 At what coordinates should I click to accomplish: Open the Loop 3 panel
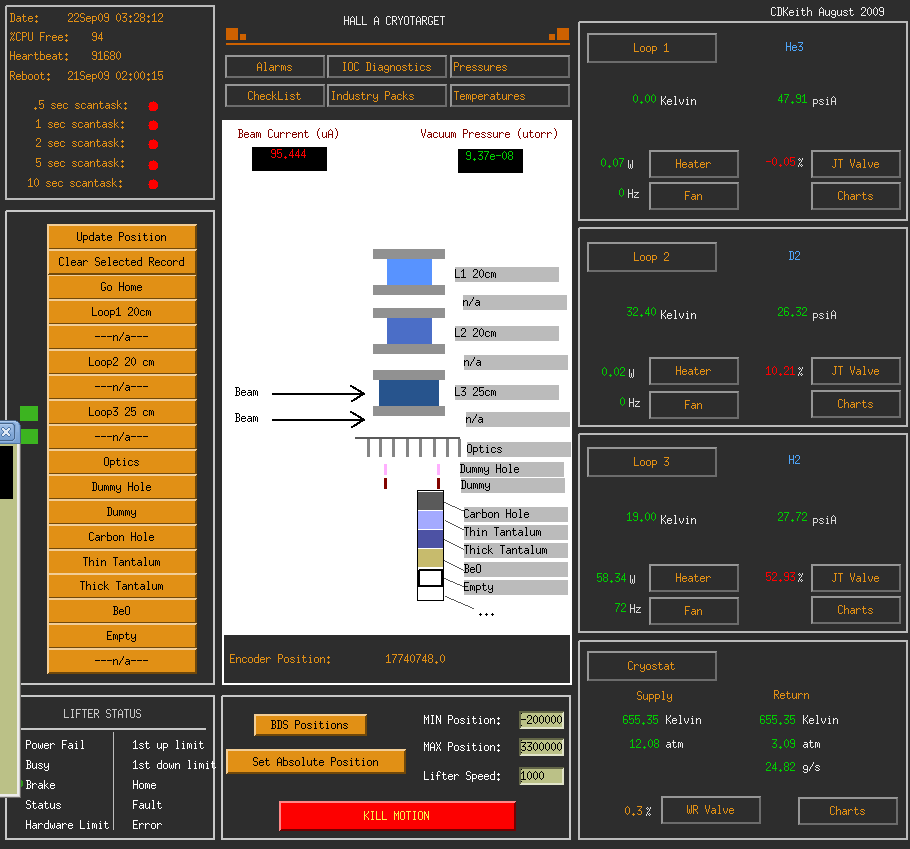pyautogui.click(x=652, y=462)
